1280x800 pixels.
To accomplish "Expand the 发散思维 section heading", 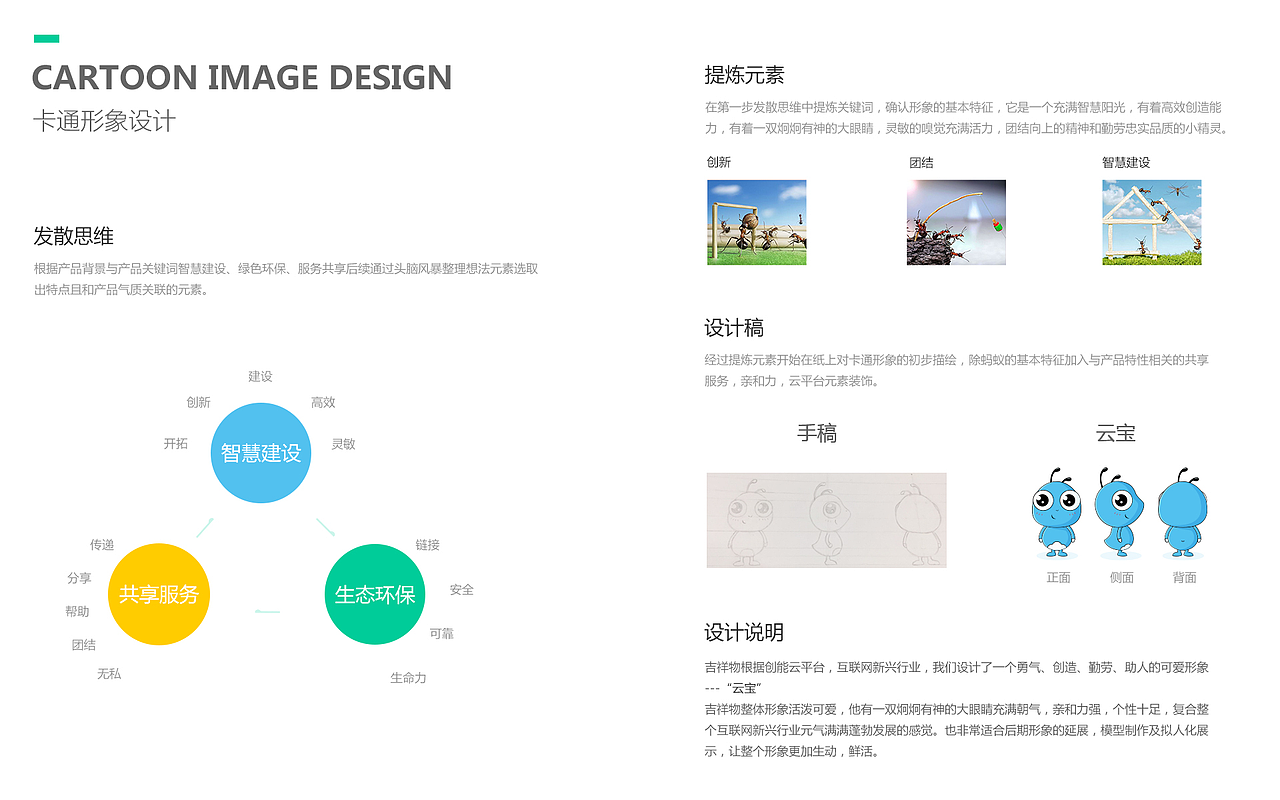I will tap(75, 237).
